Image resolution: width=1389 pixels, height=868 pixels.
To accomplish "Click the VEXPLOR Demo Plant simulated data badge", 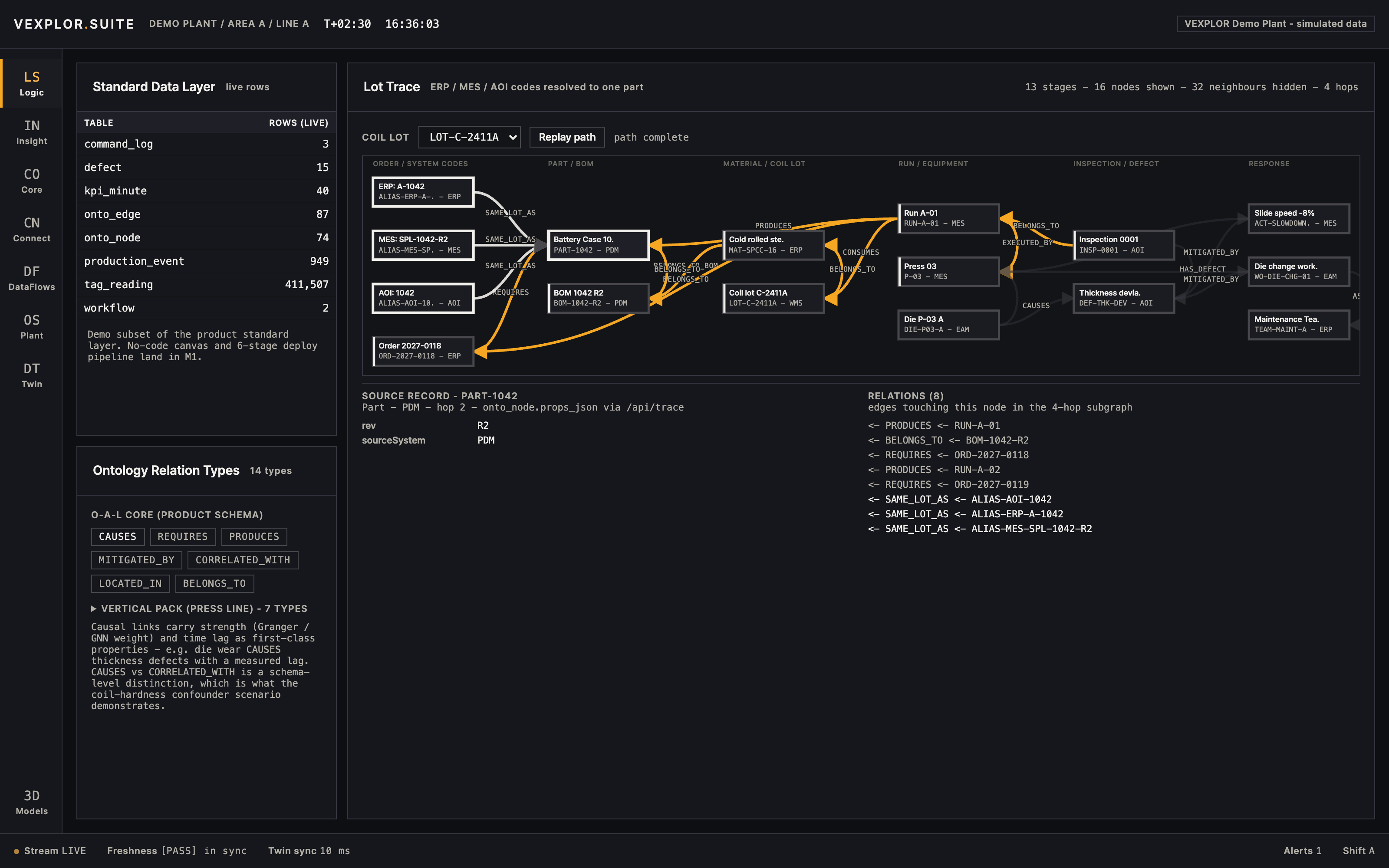I will click(x=1275, y=23).
